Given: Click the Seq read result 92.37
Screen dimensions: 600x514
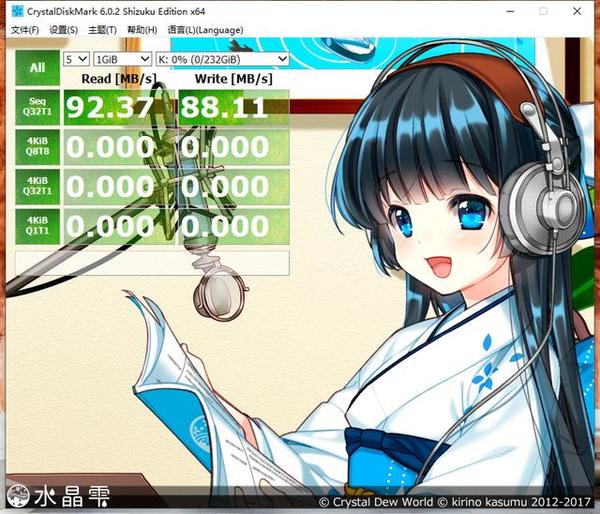Looking at the screenshot, I should (119, 107).
